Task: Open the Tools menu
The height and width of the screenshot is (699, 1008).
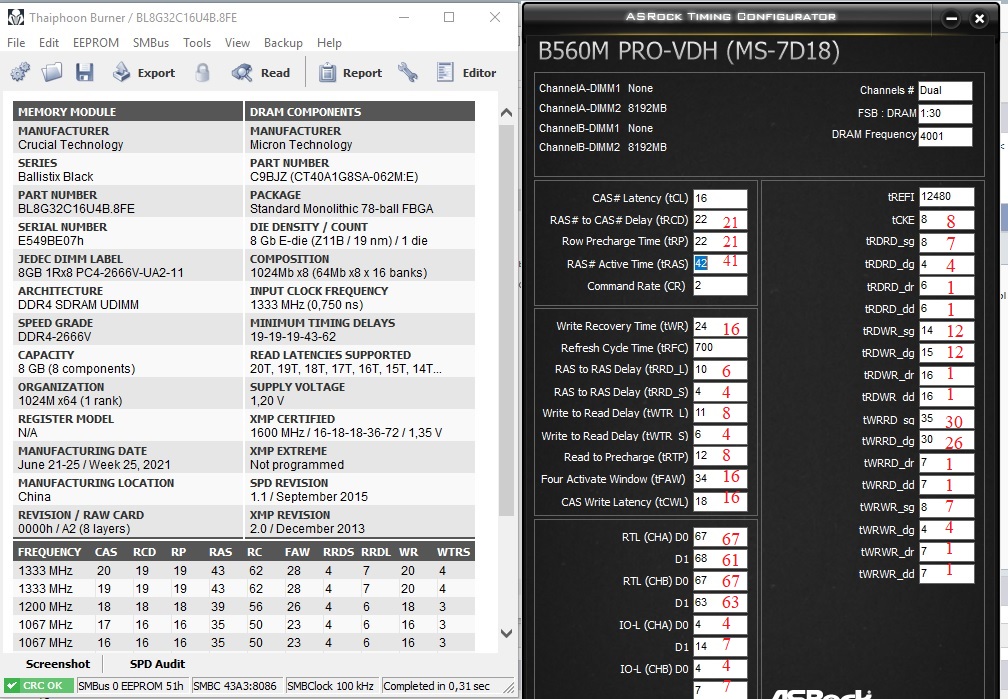Action: [x=197, y=42]
